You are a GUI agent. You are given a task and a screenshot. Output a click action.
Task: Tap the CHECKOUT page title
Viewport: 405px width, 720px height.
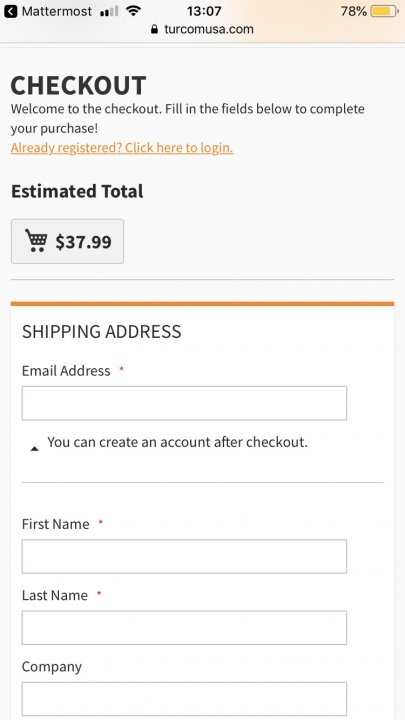click(x=78, y=85)
